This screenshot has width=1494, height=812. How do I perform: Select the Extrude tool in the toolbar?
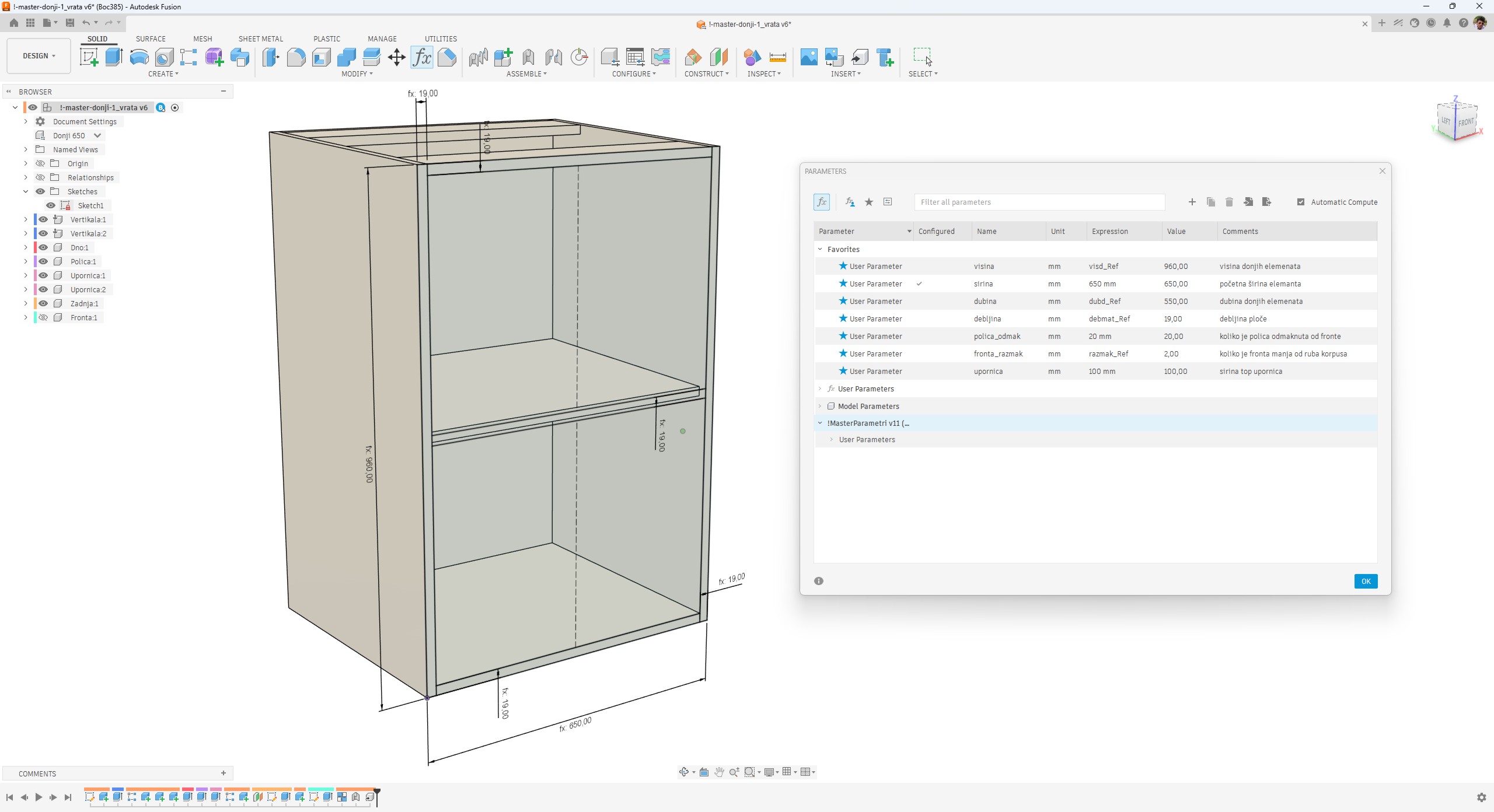(114, 57)
